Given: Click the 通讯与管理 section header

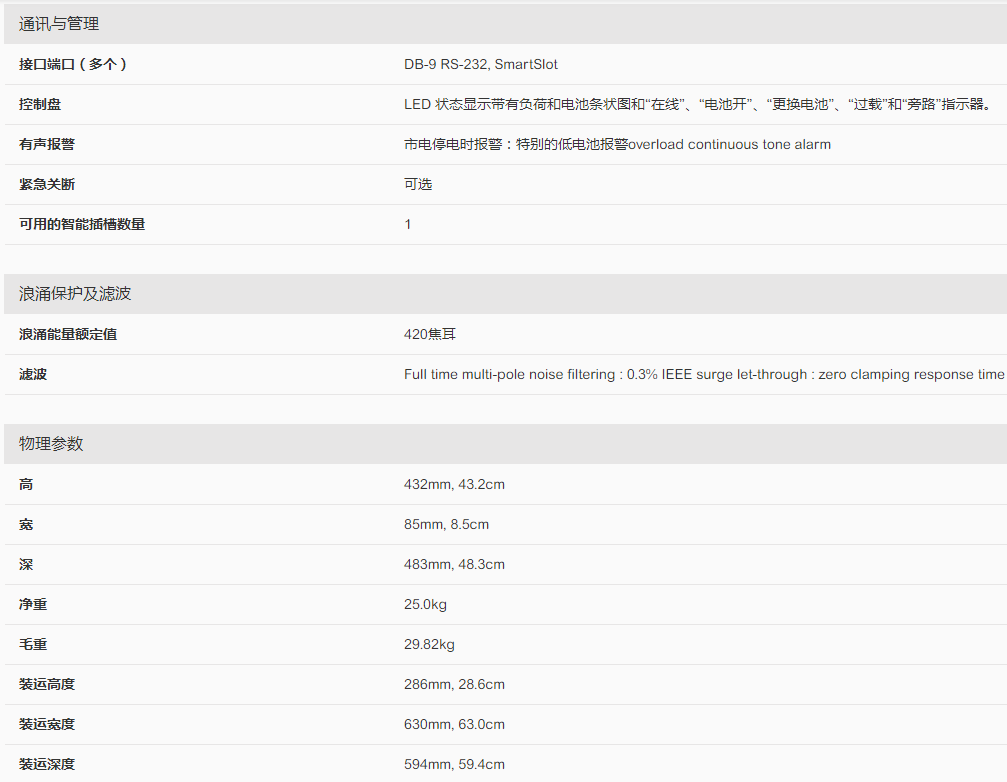Looking at the screenshot, I should click(59, 24).
